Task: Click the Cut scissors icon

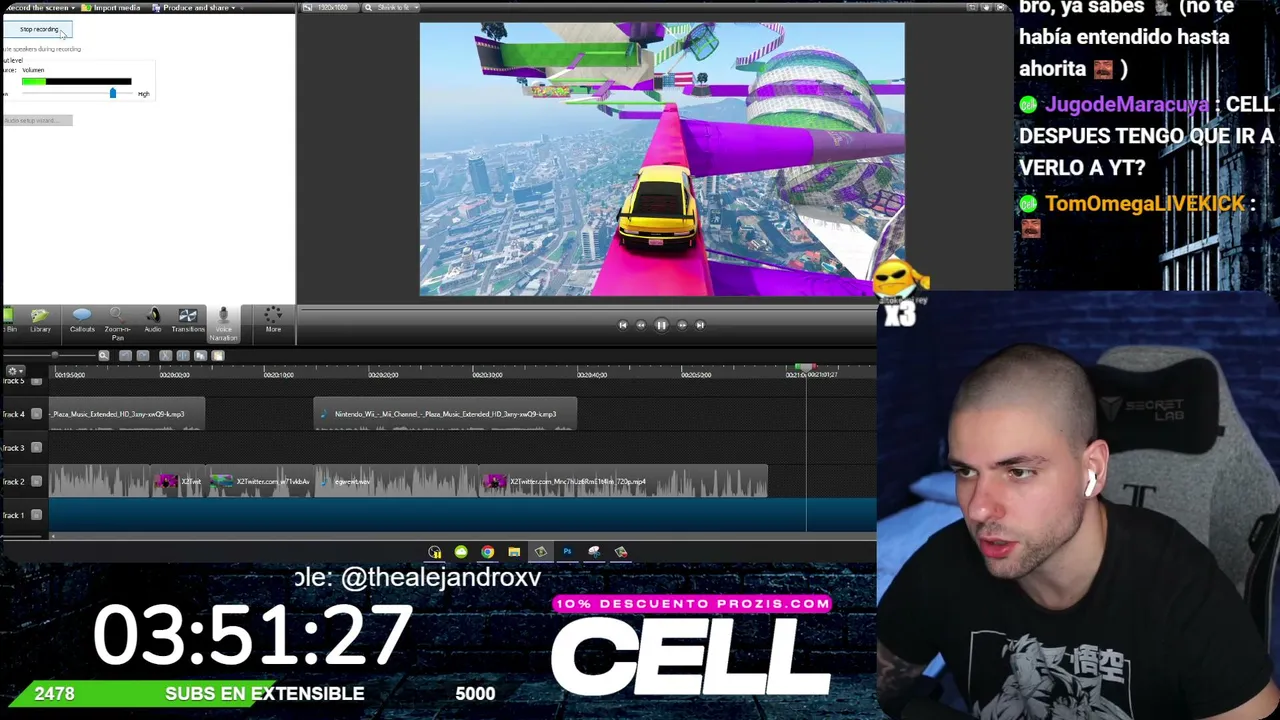Action: click(165, 356)
